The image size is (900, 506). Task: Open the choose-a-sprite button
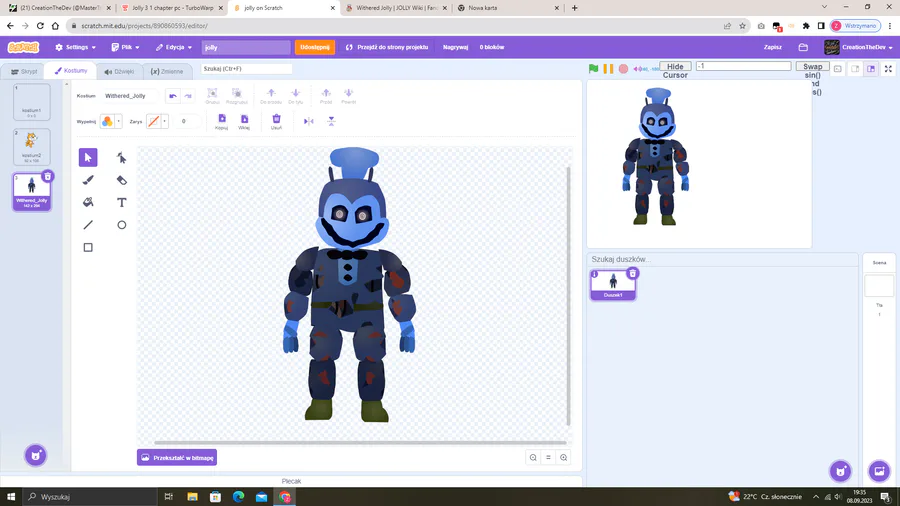841,471
